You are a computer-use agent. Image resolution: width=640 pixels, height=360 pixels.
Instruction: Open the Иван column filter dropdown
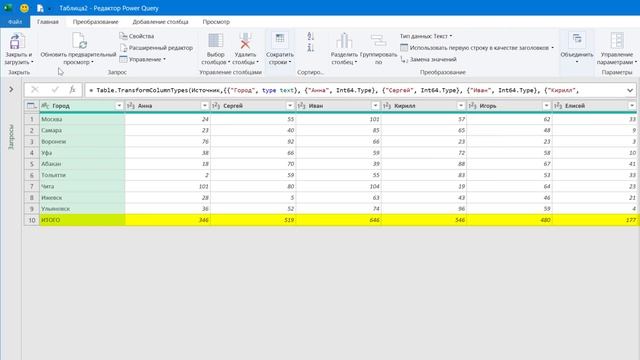[x=375, y=106]
